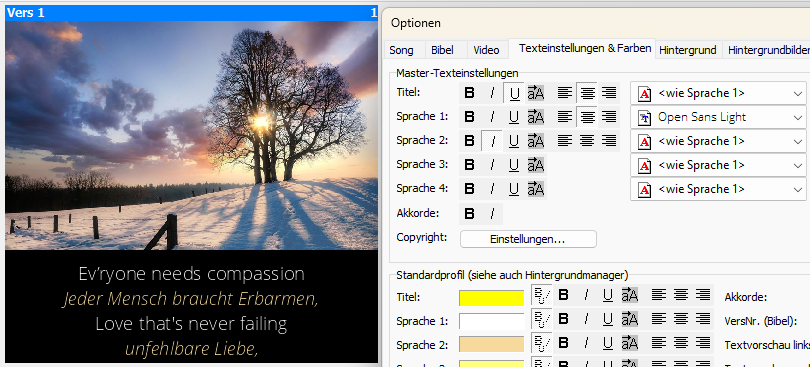The image size is (810, 367).
Task: Click the Vers 1 slide header bar
Action: coord(192,13)
